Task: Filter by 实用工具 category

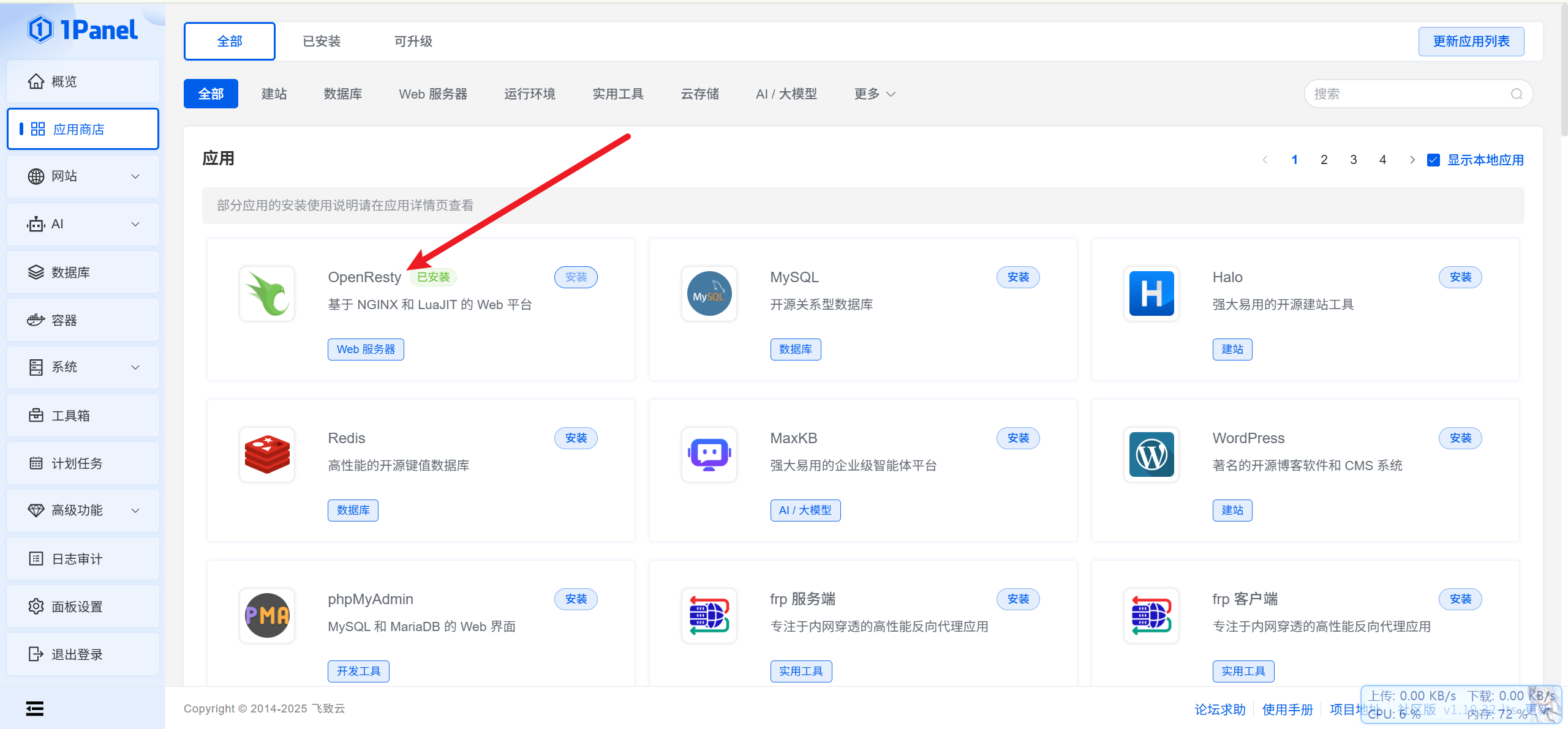Action: 618,94
